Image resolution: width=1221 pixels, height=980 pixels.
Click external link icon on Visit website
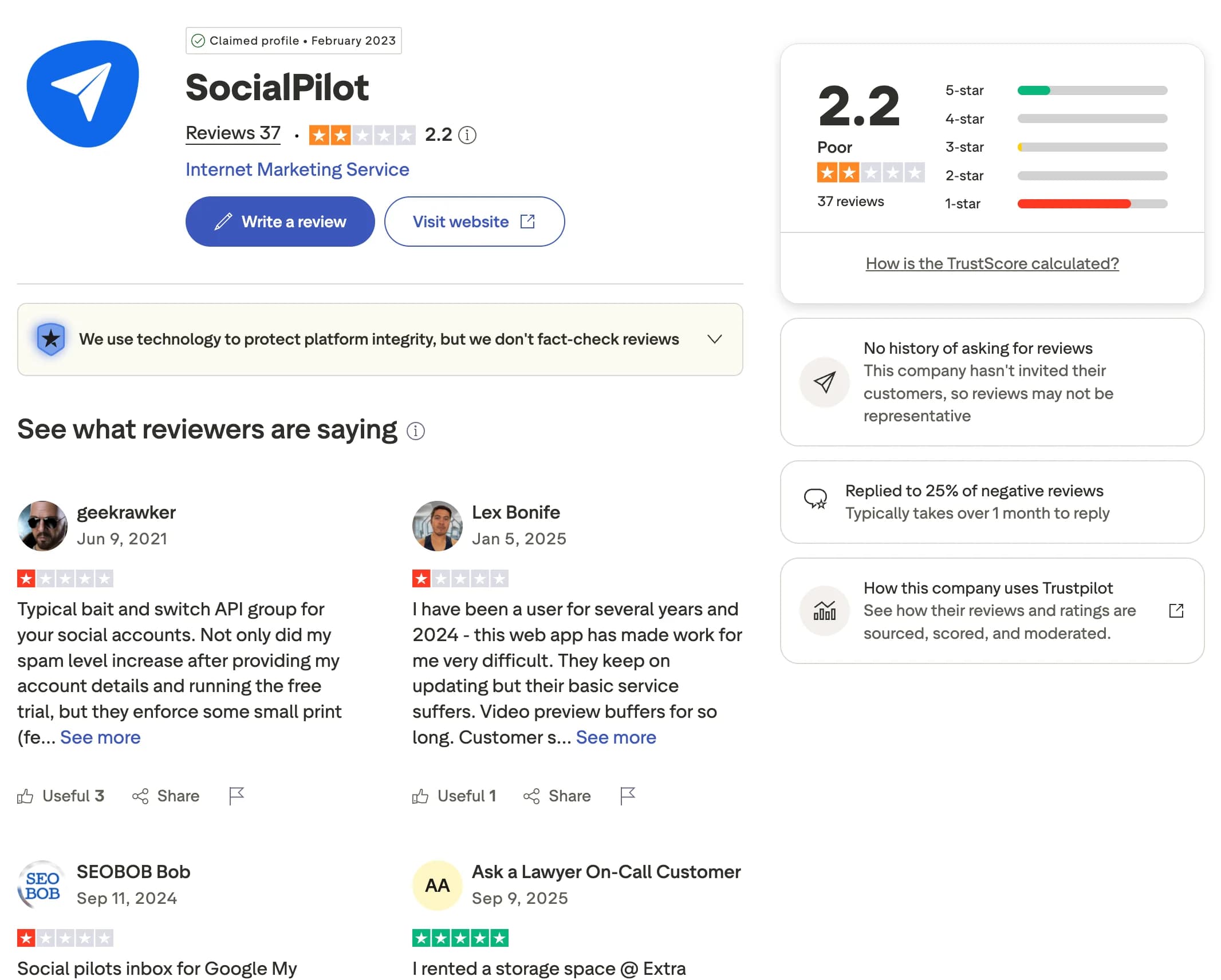[x=527, y=222]
